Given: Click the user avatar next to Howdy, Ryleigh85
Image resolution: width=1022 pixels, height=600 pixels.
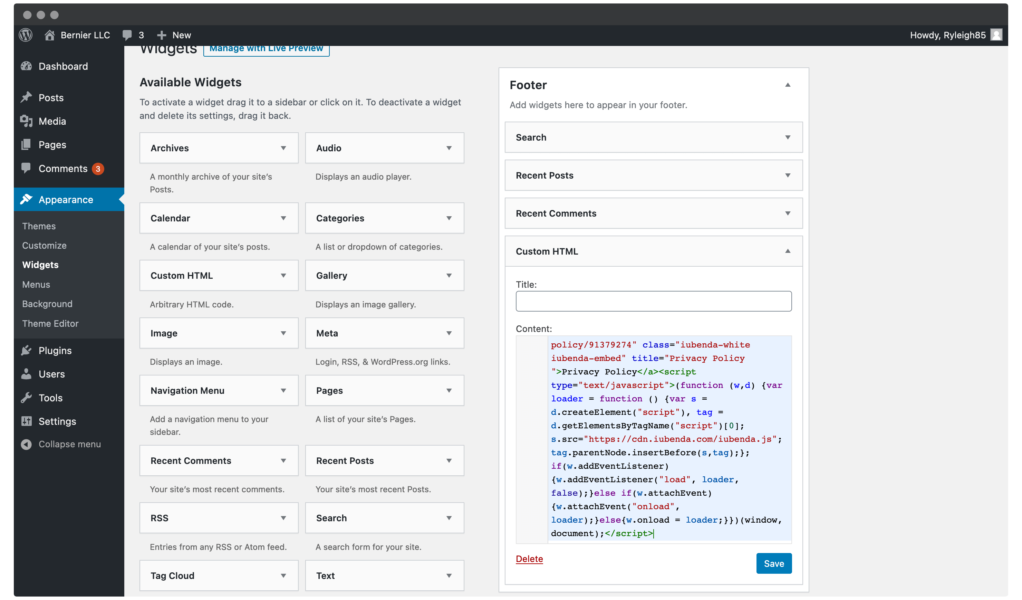Looking at the screenshot, I should pyautogui.click(x=996, y=35).
